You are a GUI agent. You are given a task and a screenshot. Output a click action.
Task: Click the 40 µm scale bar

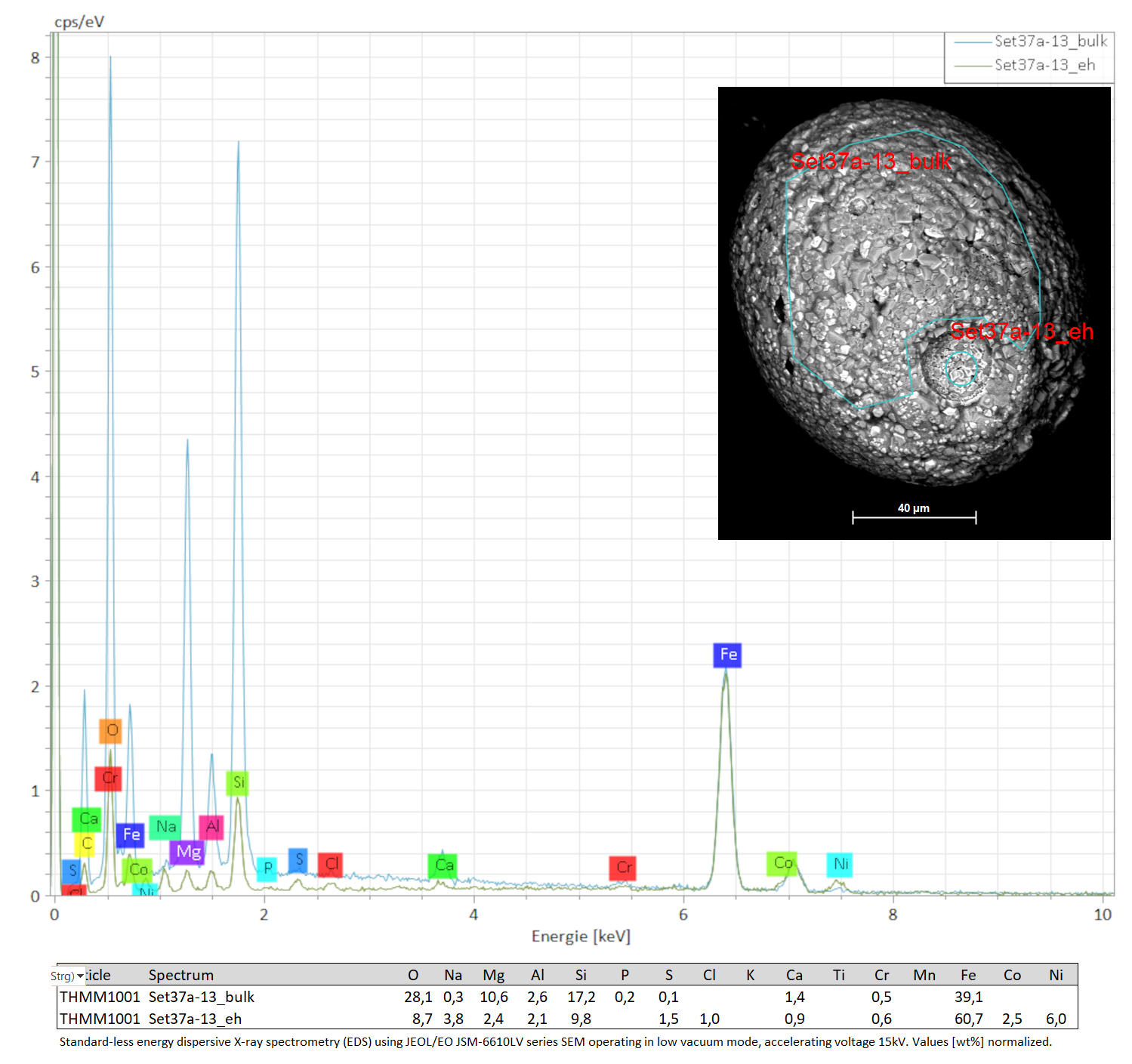coord(914,513)
